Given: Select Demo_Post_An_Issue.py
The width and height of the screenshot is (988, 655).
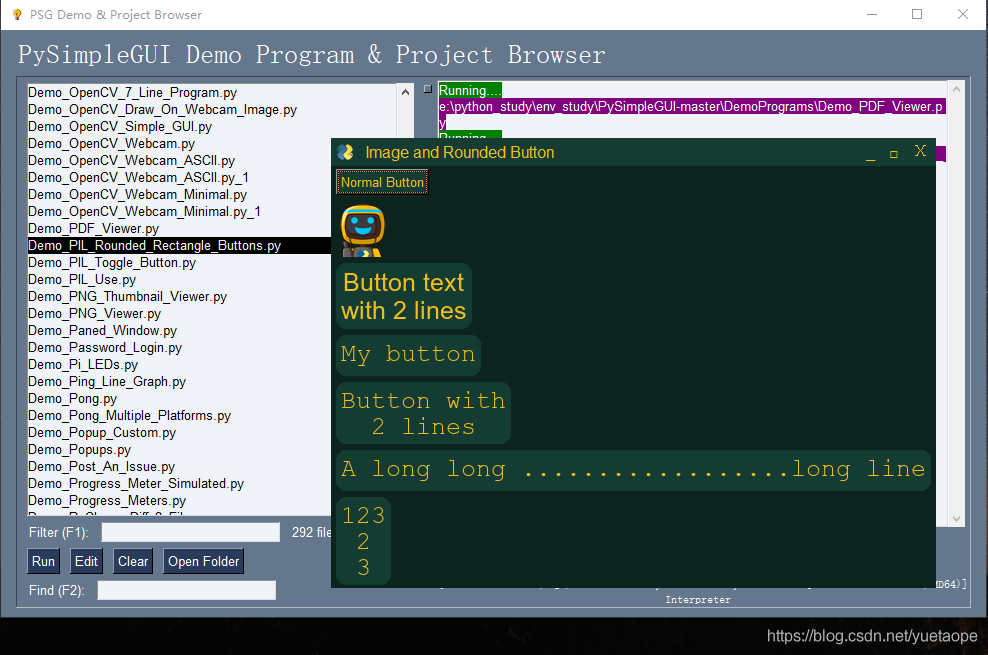Looking at the screenshot, I should click(101, 467).
